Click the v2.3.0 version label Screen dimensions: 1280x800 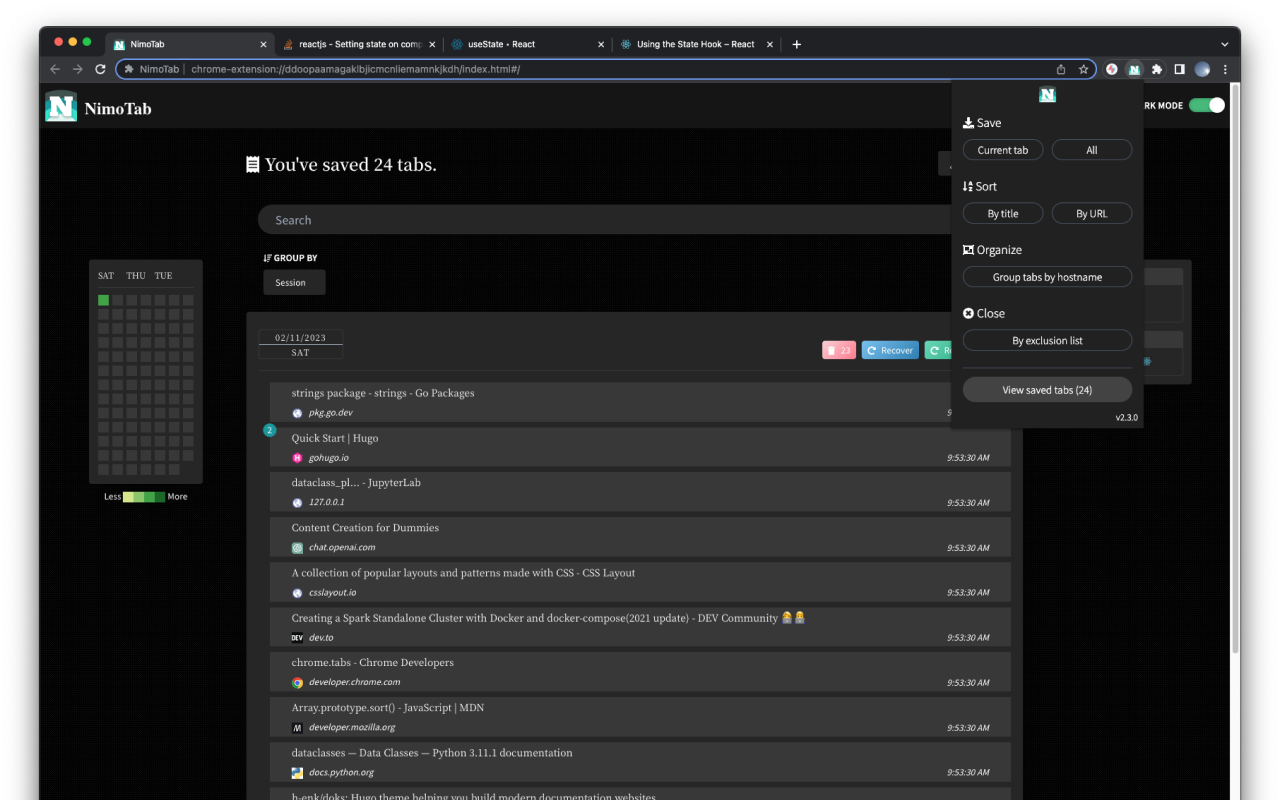coord(1126,417)
